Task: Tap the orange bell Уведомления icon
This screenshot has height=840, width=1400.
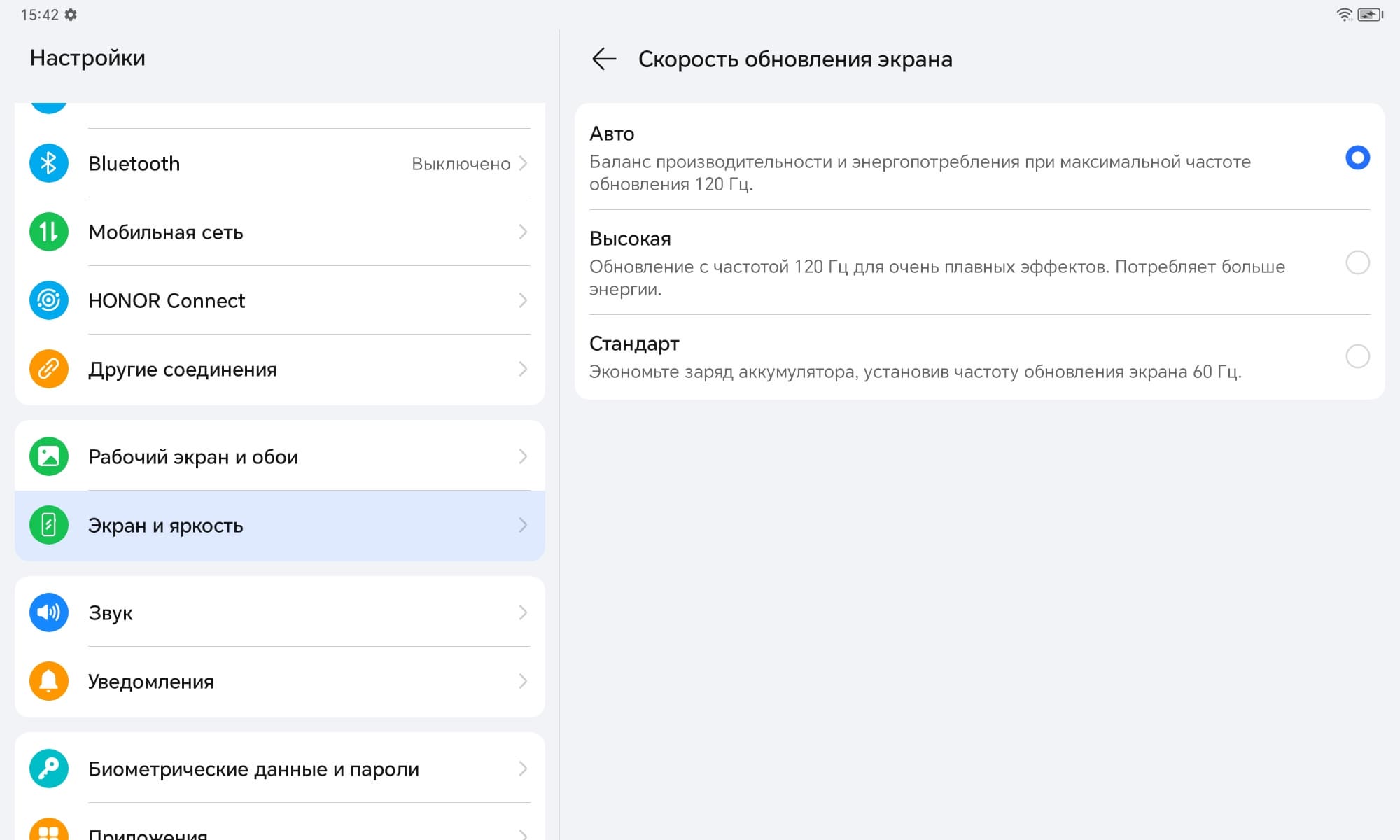Action: click(x=48, y=681)
